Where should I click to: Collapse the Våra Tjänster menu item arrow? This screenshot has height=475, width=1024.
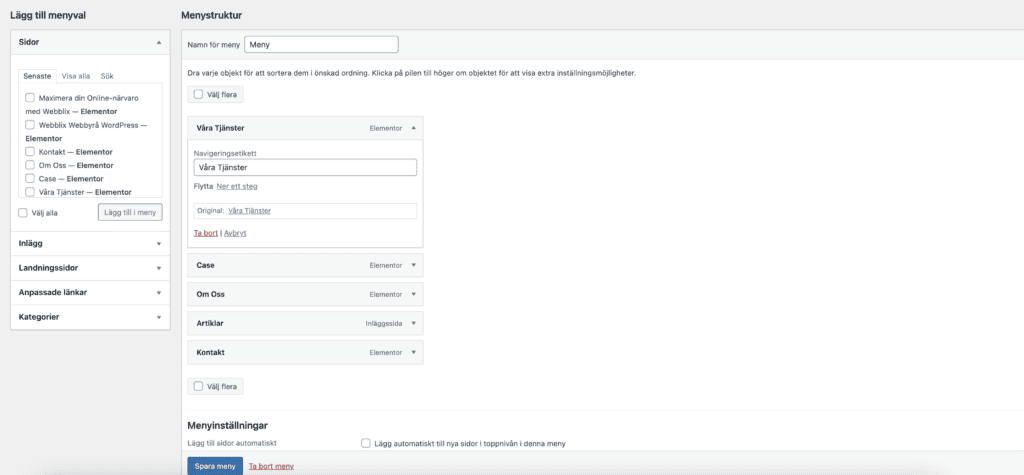(x=413, y=128)
